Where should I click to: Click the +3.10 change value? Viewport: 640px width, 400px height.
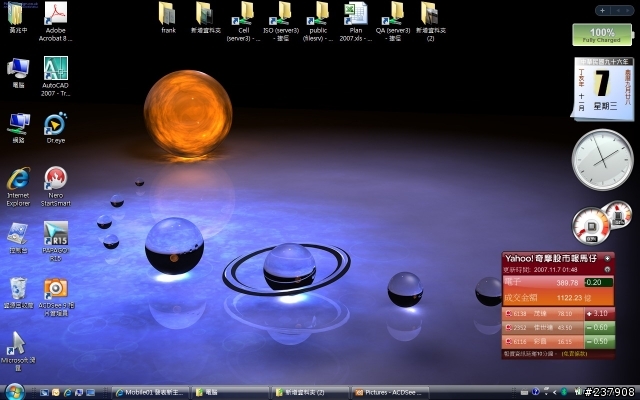point(600,313)
